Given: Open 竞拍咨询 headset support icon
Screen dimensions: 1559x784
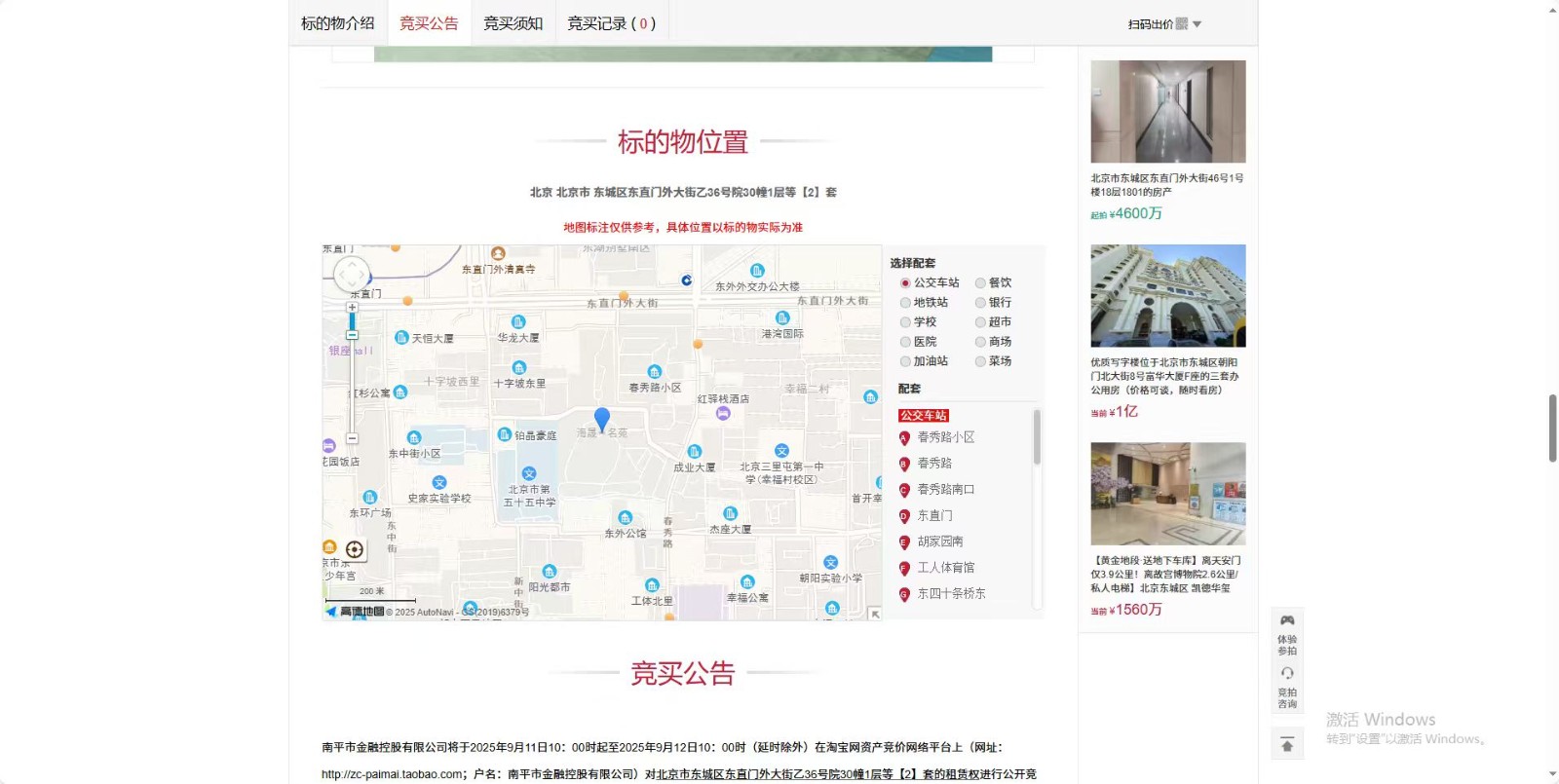Looking at the screenshot, I should tap(1287, 674).
